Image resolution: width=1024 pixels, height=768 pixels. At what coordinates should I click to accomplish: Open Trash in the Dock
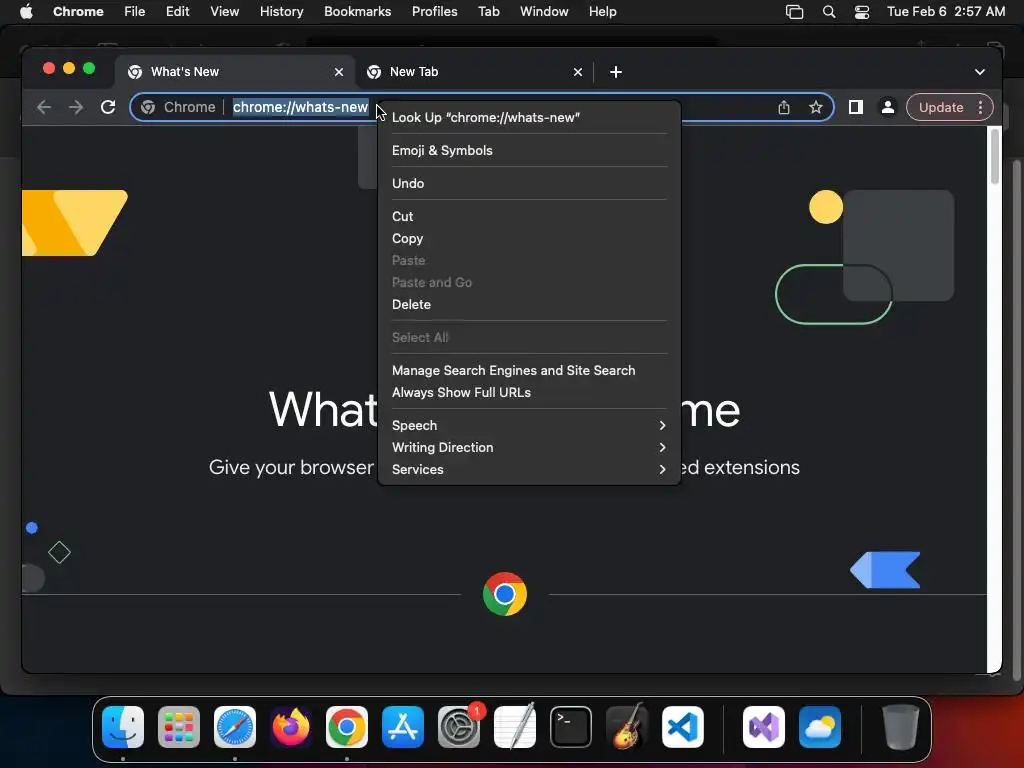coord(901,727)
